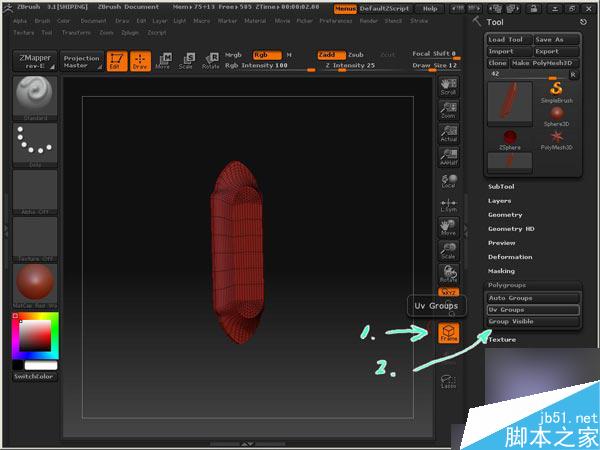Click the Scroll canvas icon
Screen dimensions: 600x450
[448, 86]
